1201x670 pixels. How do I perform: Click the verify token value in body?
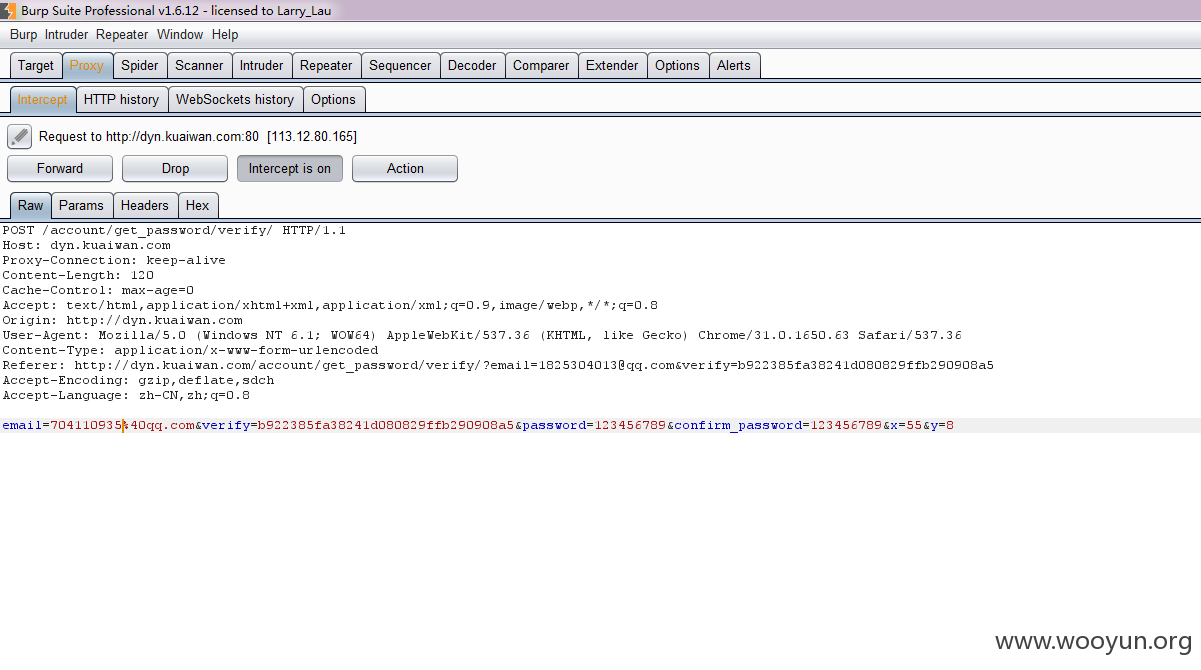386,425
